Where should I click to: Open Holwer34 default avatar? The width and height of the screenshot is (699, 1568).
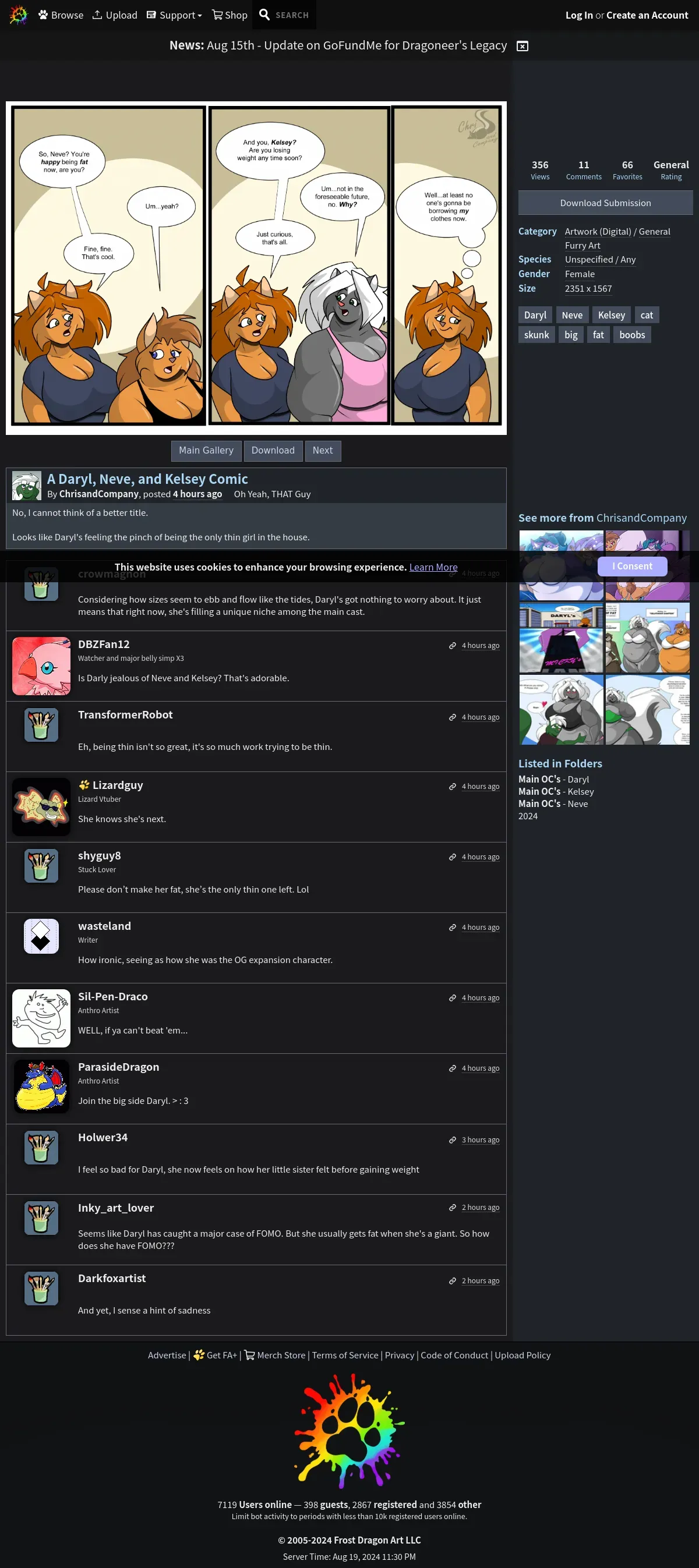[x=41, y=1148]
